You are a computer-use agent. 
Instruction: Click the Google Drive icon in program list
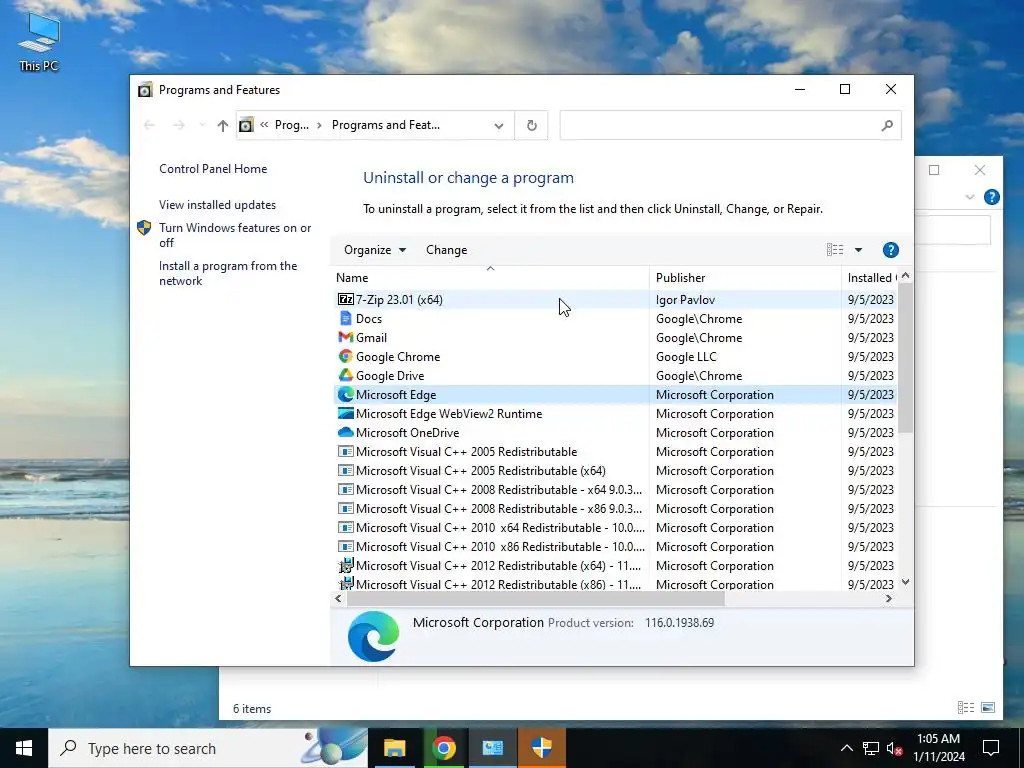tap(345, 376)
